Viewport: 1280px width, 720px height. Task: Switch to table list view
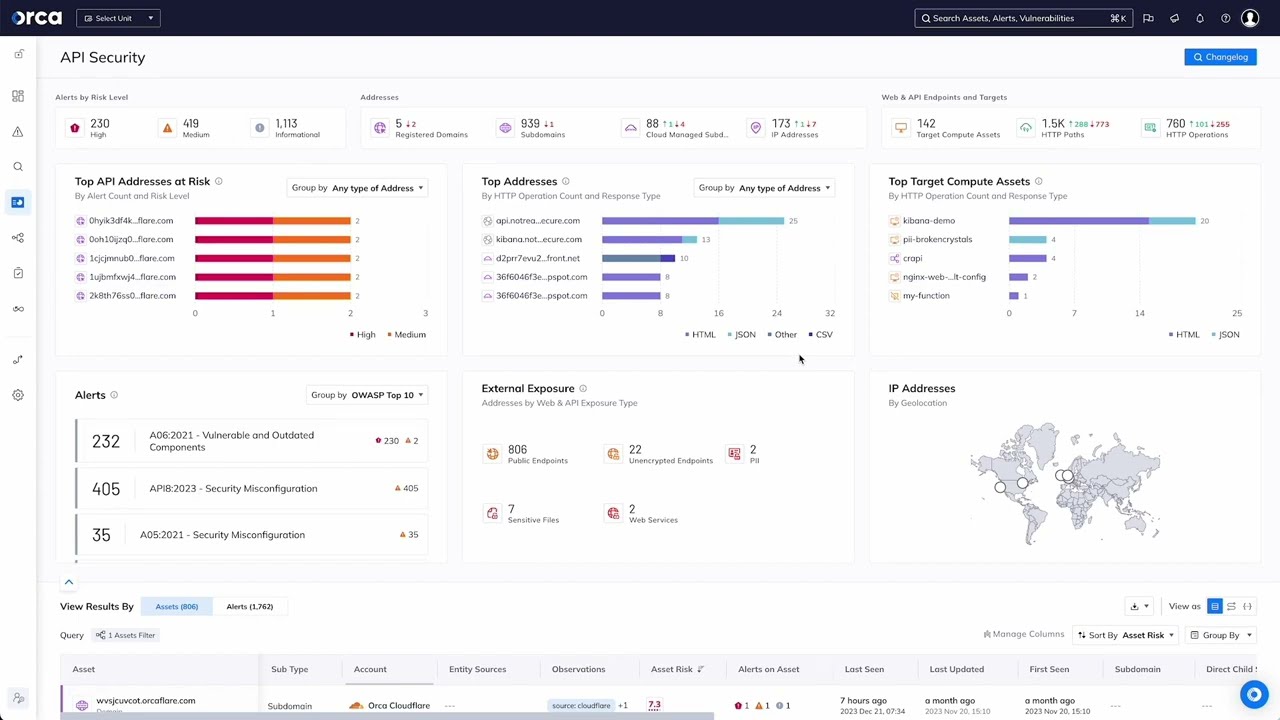tap(1215, 606)
